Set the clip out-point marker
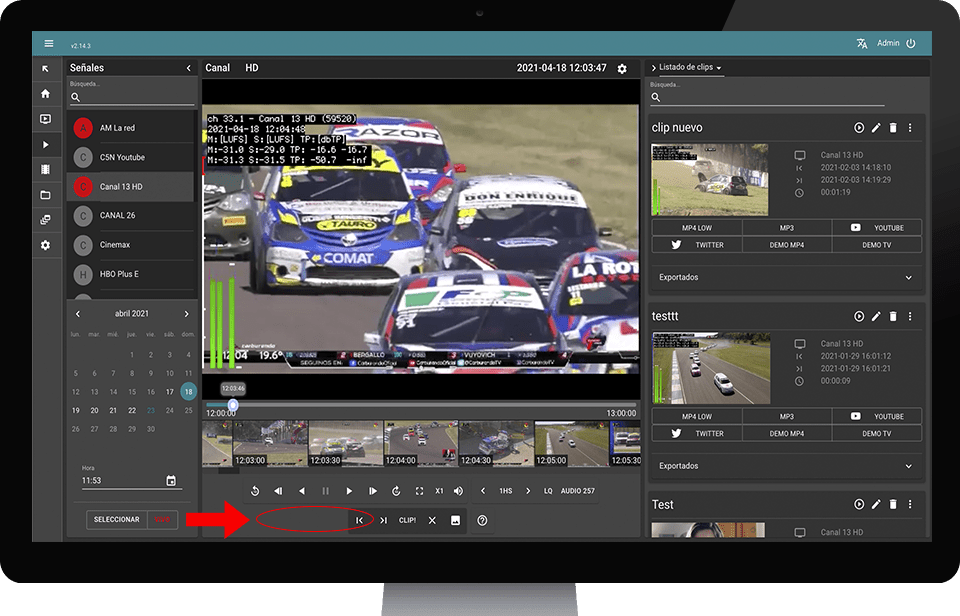 (x=383, y=520)
